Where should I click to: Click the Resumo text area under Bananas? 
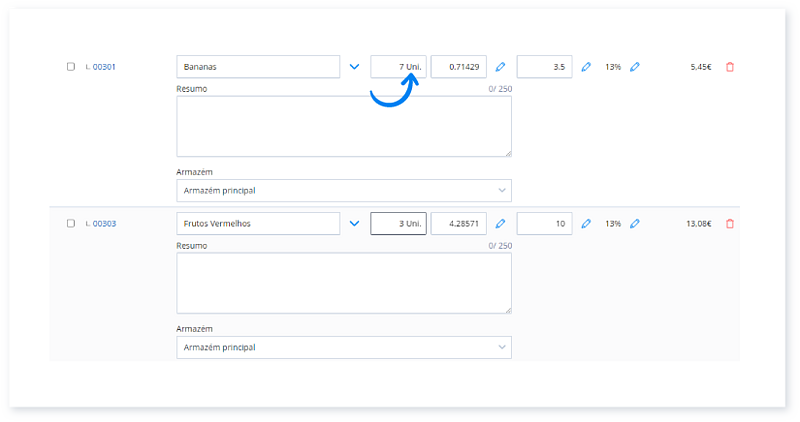click(343, 126)
